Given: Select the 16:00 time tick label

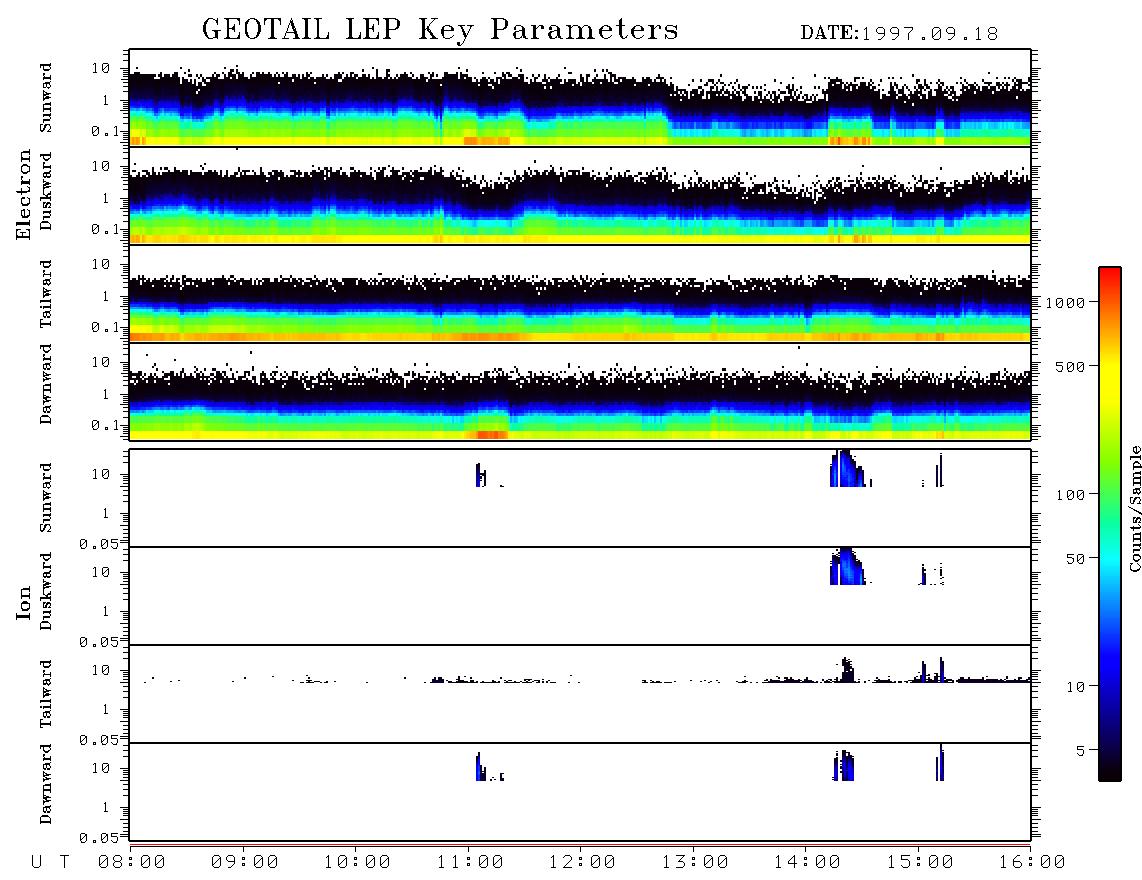Looking at the screenshot, I should [1033, 862].
